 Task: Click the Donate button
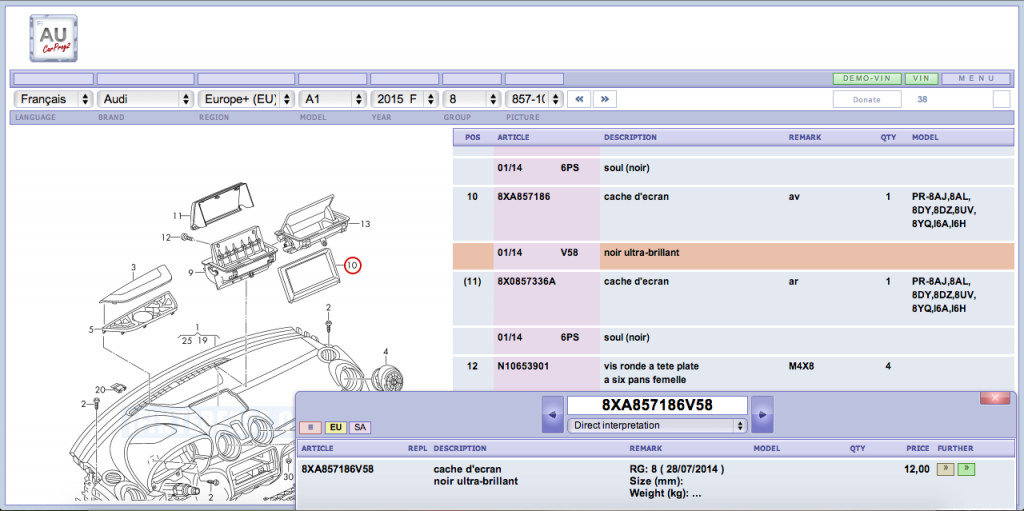867,99
